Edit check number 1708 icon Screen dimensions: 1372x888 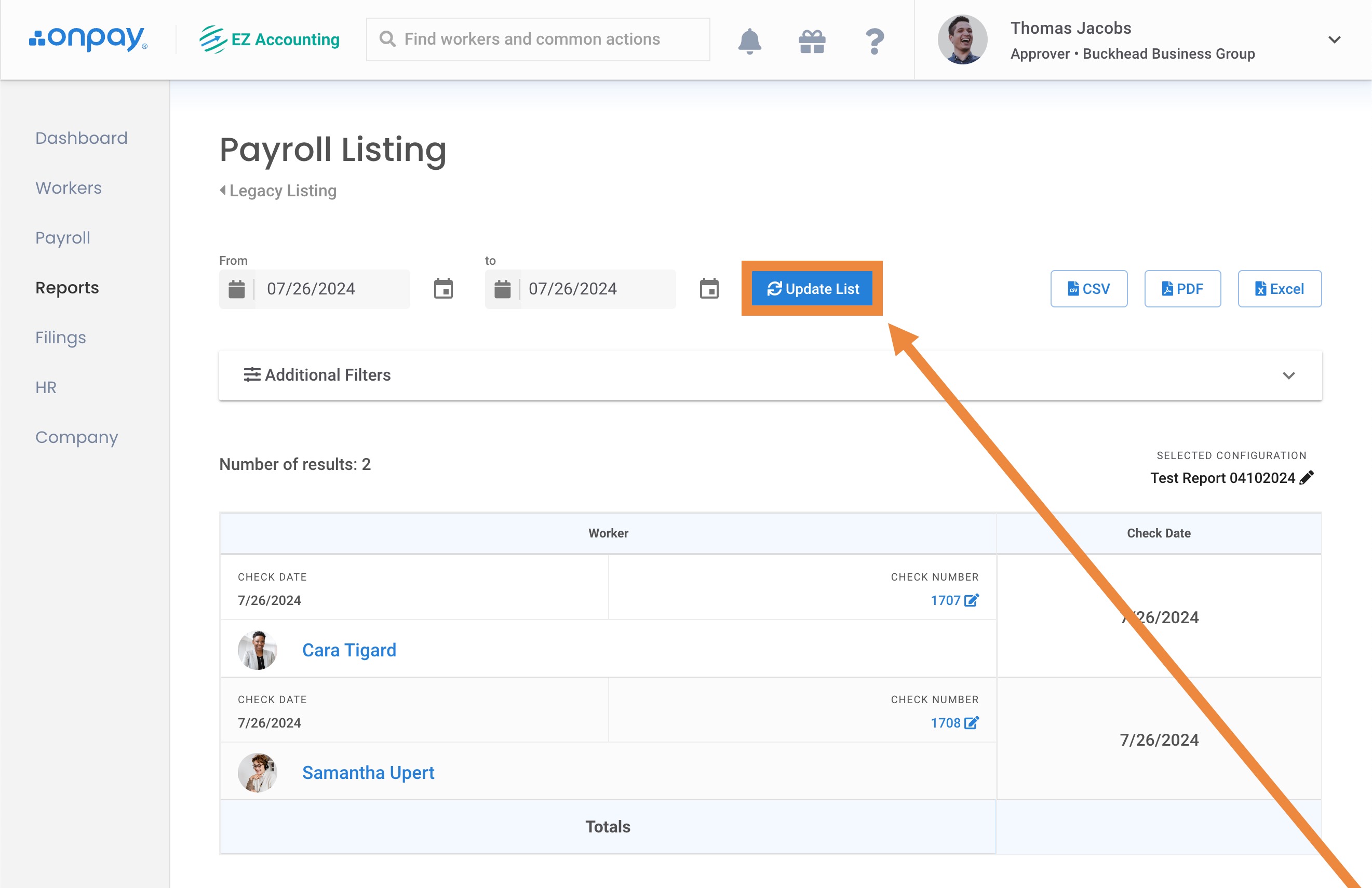971,722
